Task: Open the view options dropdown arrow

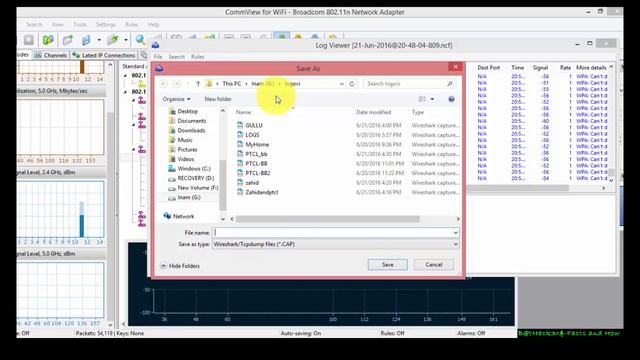Action: pos(432,99)
